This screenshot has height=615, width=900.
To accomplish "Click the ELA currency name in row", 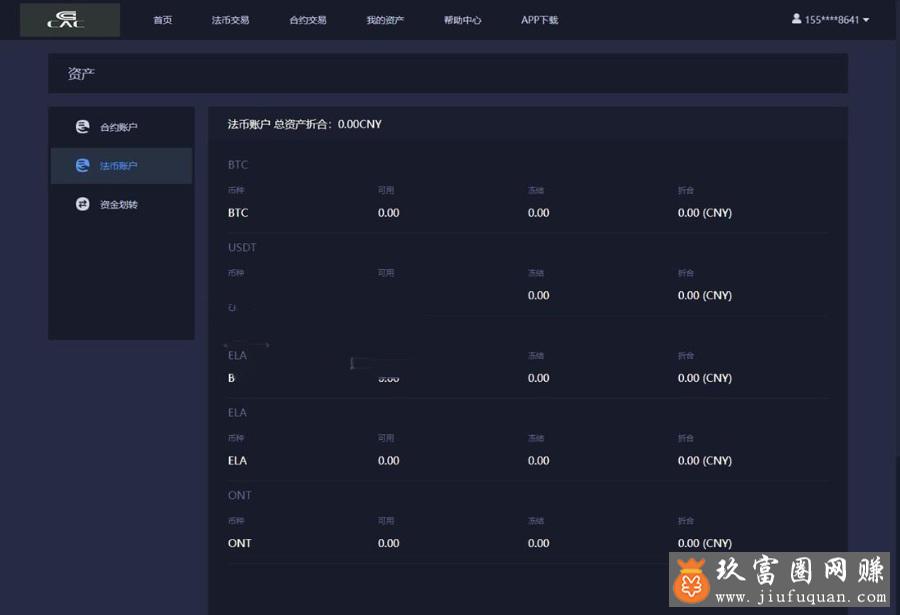I will (x=237, y=461).
